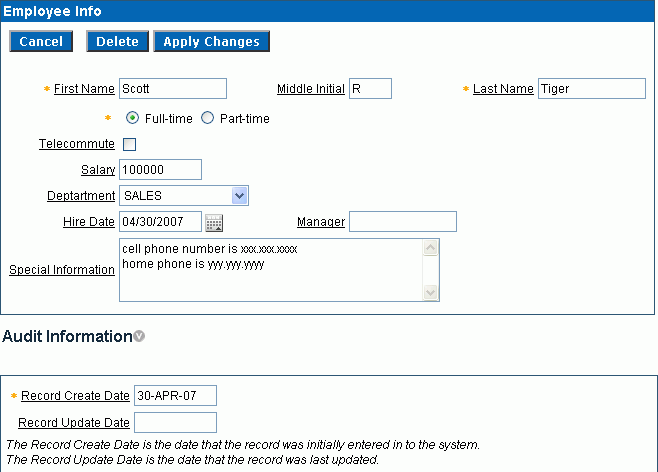Select the empty Manager field
This screenshot has height=472, width=658.
(402, 222)
